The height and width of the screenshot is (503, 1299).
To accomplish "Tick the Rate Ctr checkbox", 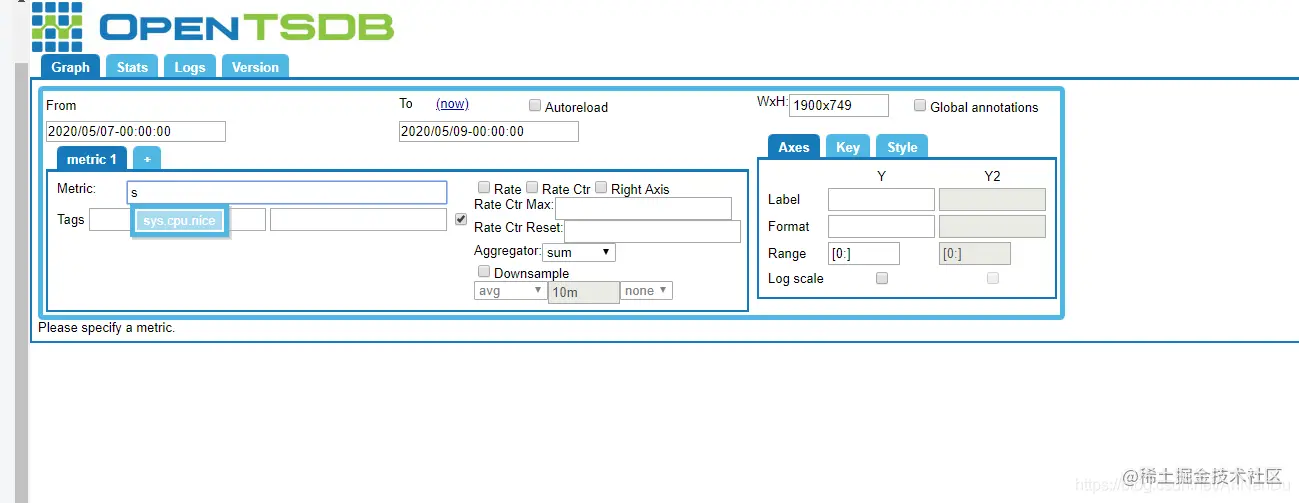I will (532, 187).
